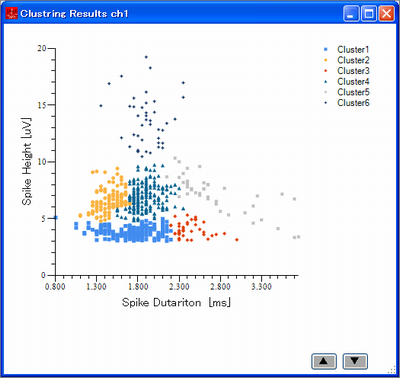Select Cluster2 legend label
Screen dimensions: 400x378
point(353,60)
